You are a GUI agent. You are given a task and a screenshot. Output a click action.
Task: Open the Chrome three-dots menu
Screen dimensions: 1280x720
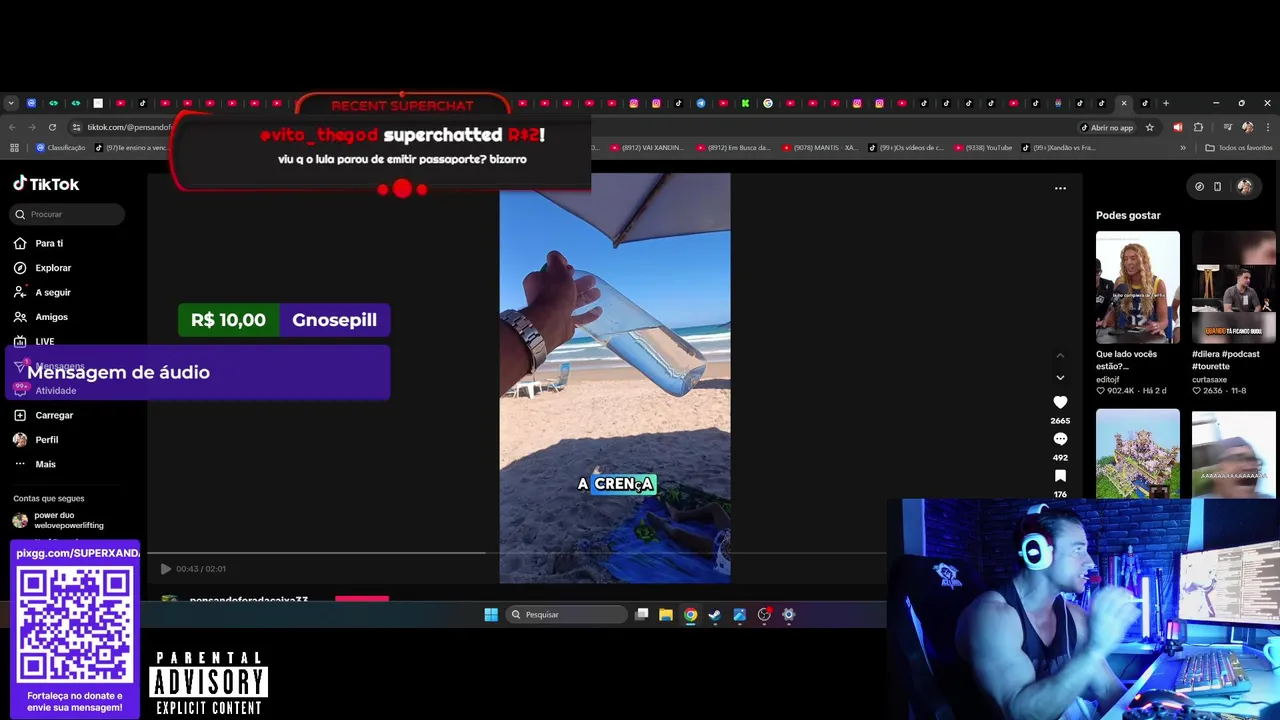coord(1267,127)
